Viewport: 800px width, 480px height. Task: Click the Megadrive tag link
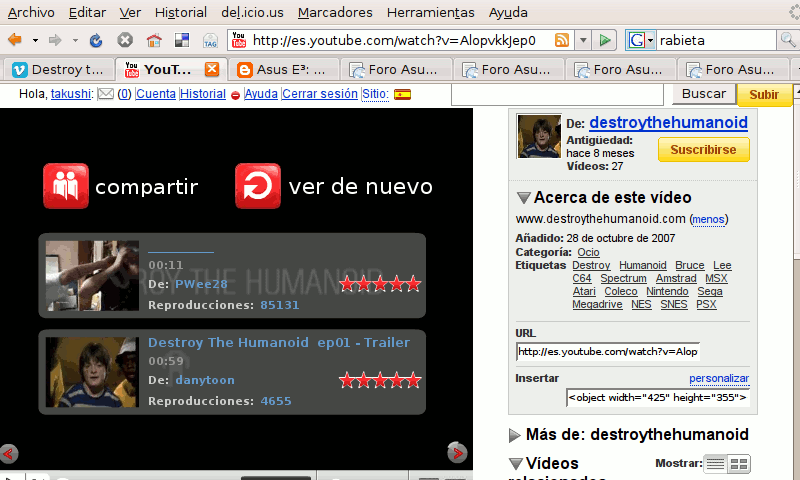click(x=597, y=305)
